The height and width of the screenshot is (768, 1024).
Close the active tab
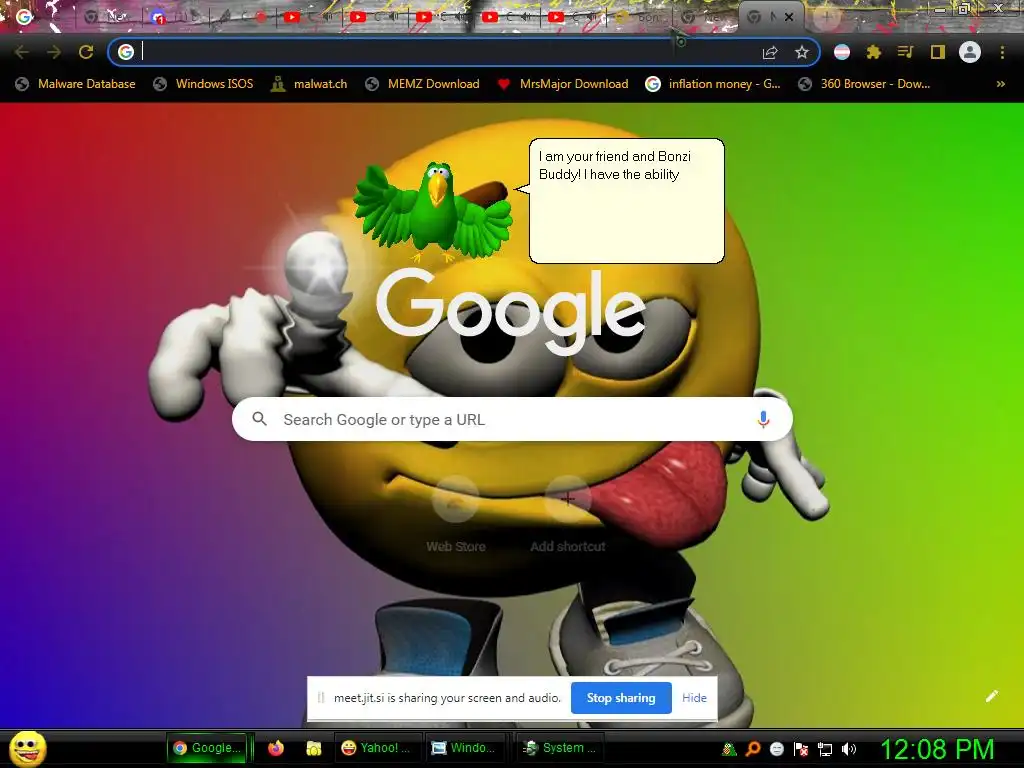(x=789, y=17)
